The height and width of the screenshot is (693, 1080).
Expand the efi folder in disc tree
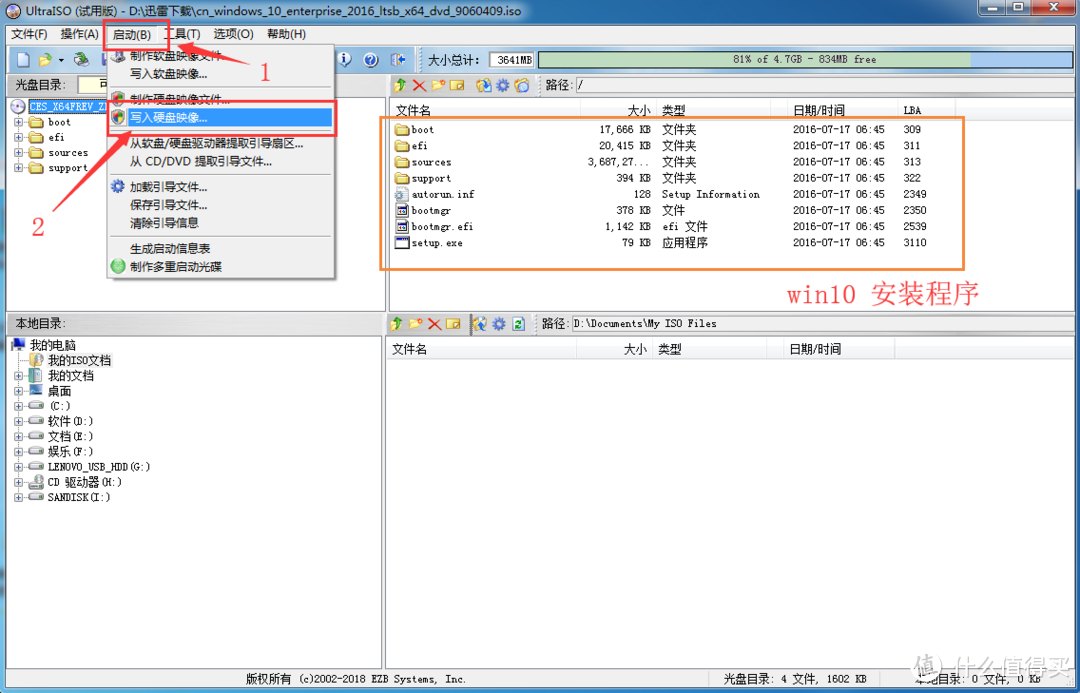coord(19,138)
